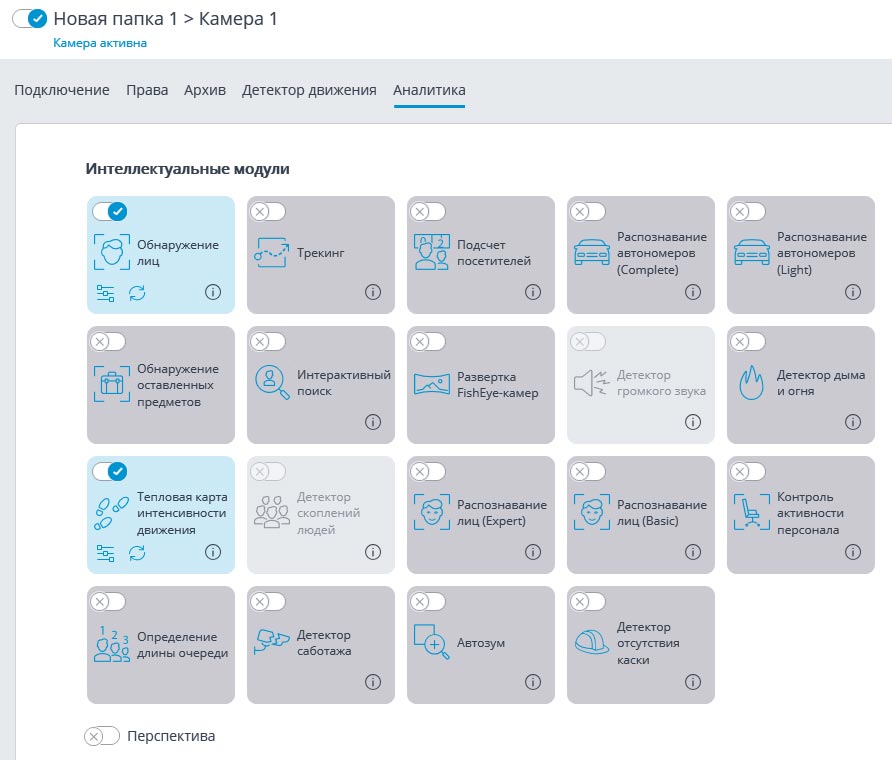Open face detection settings sliders icon

pos(106,292)
